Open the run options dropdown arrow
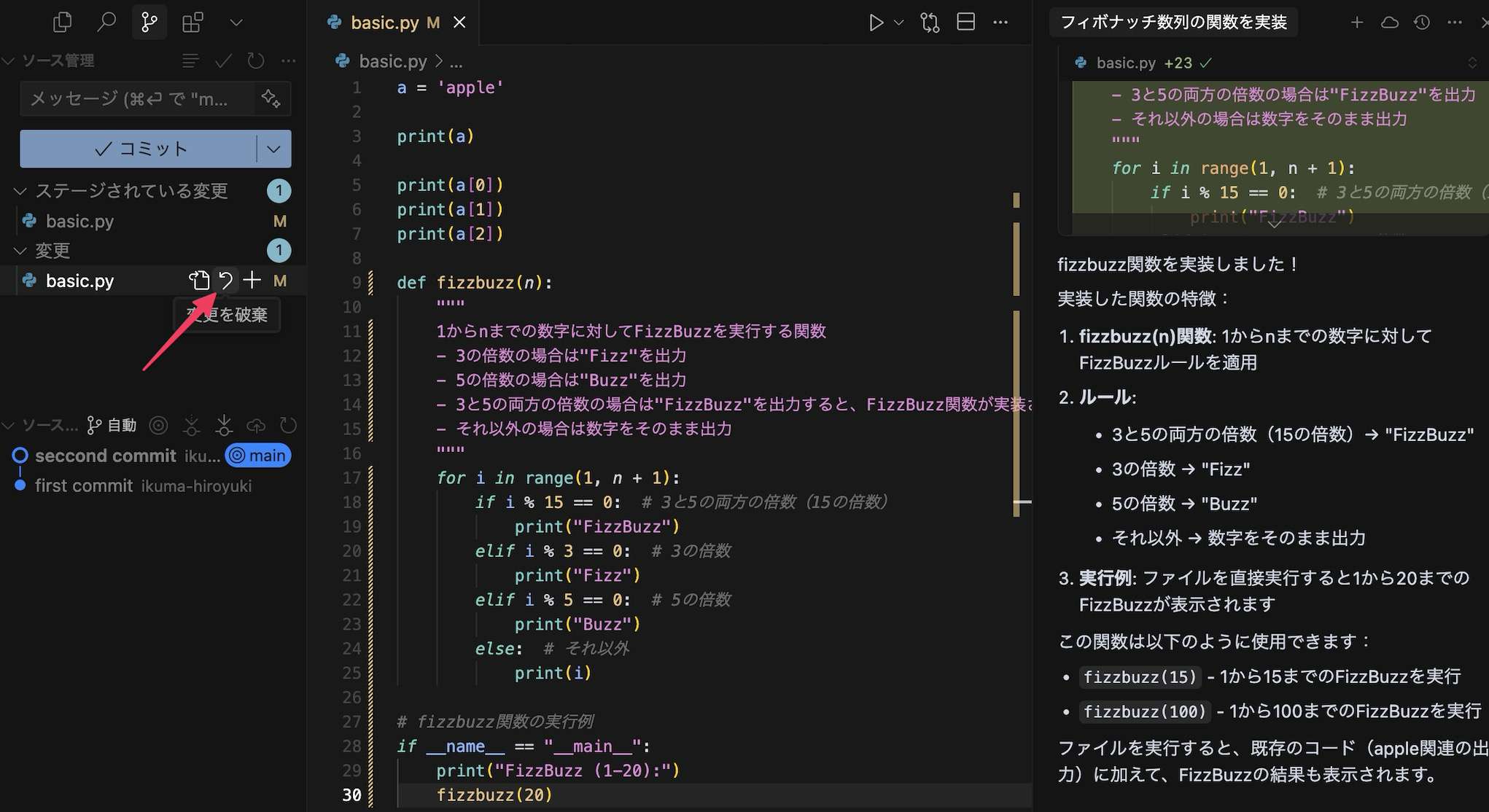This screenshot has width=1489, height=812. (899, 23)
